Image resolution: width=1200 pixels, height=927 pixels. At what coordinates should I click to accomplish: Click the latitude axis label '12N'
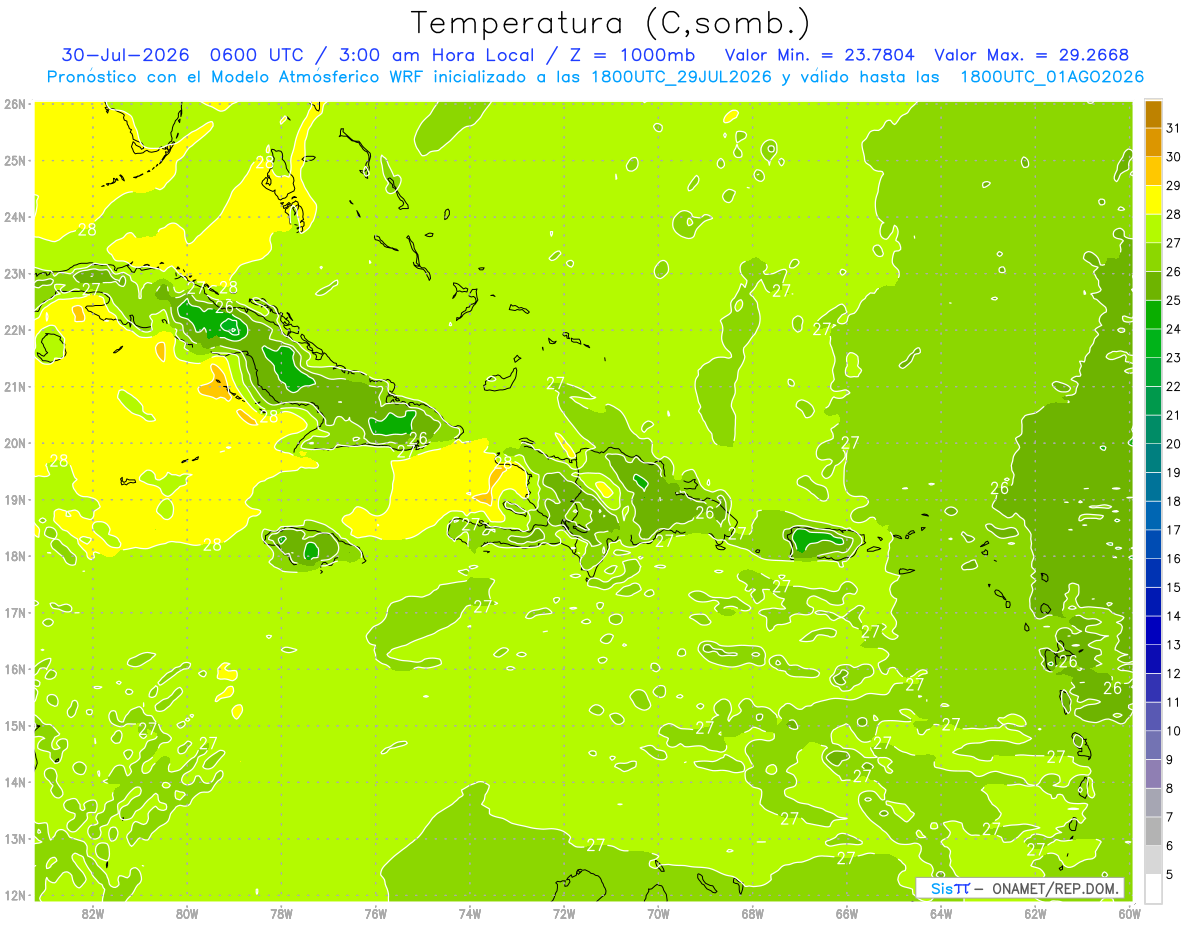(x=14, y=895)
